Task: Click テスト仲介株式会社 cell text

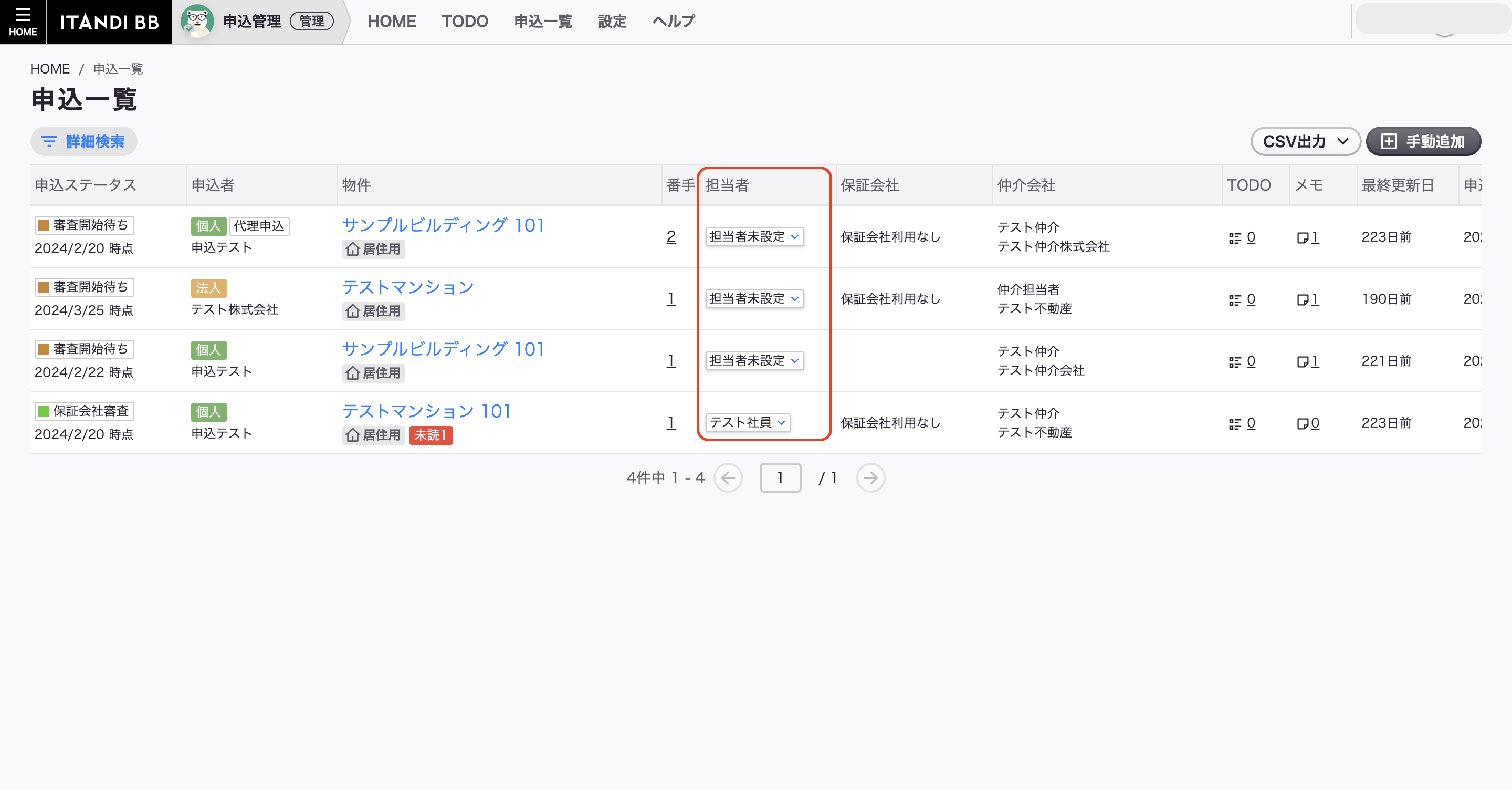Action: [x=1054, y=247]
